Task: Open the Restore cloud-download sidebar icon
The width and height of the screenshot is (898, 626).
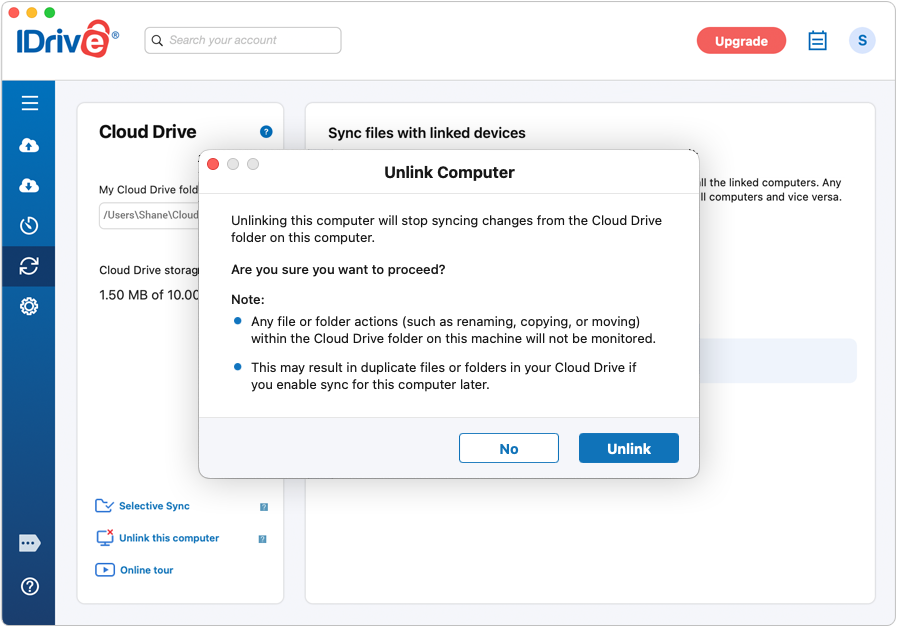Action: click(29, 186)
